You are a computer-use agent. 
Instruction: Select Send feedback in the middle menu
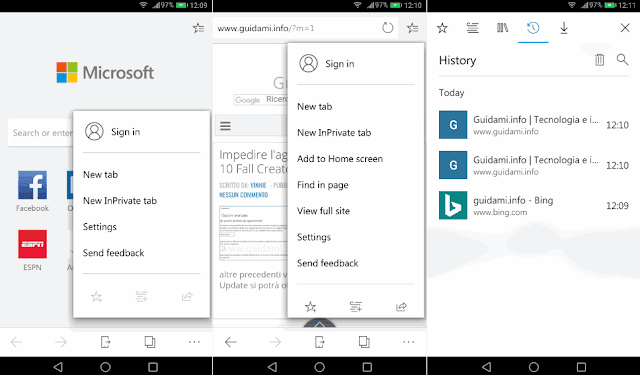click(328, 263)
